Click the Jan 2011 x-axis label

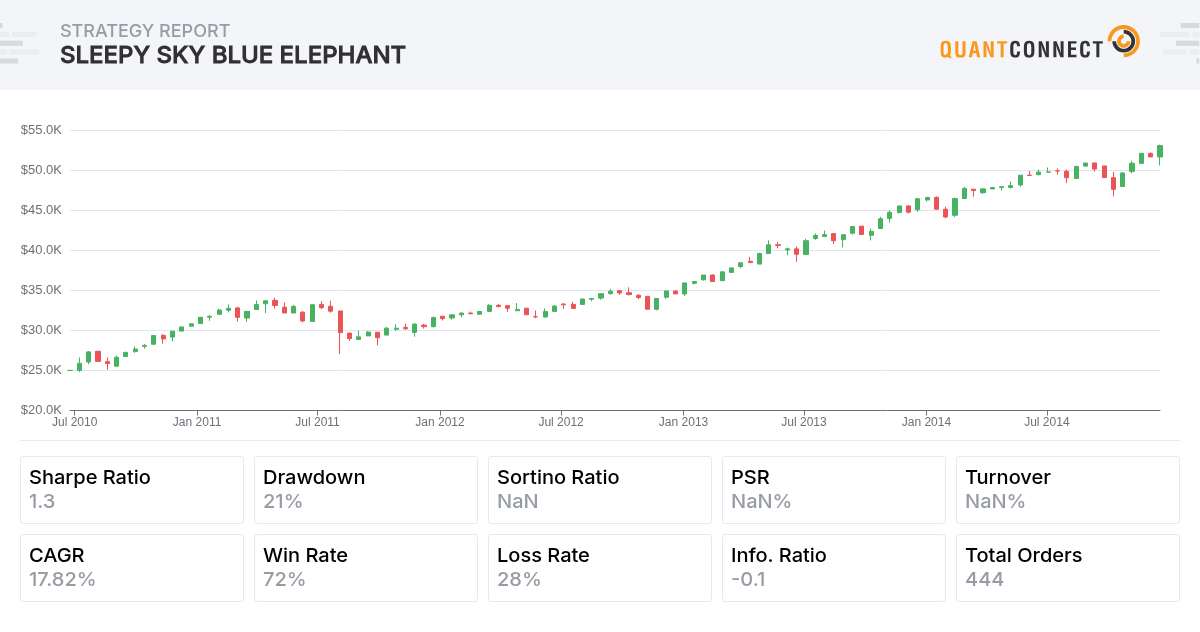click(x=197, y=422)
